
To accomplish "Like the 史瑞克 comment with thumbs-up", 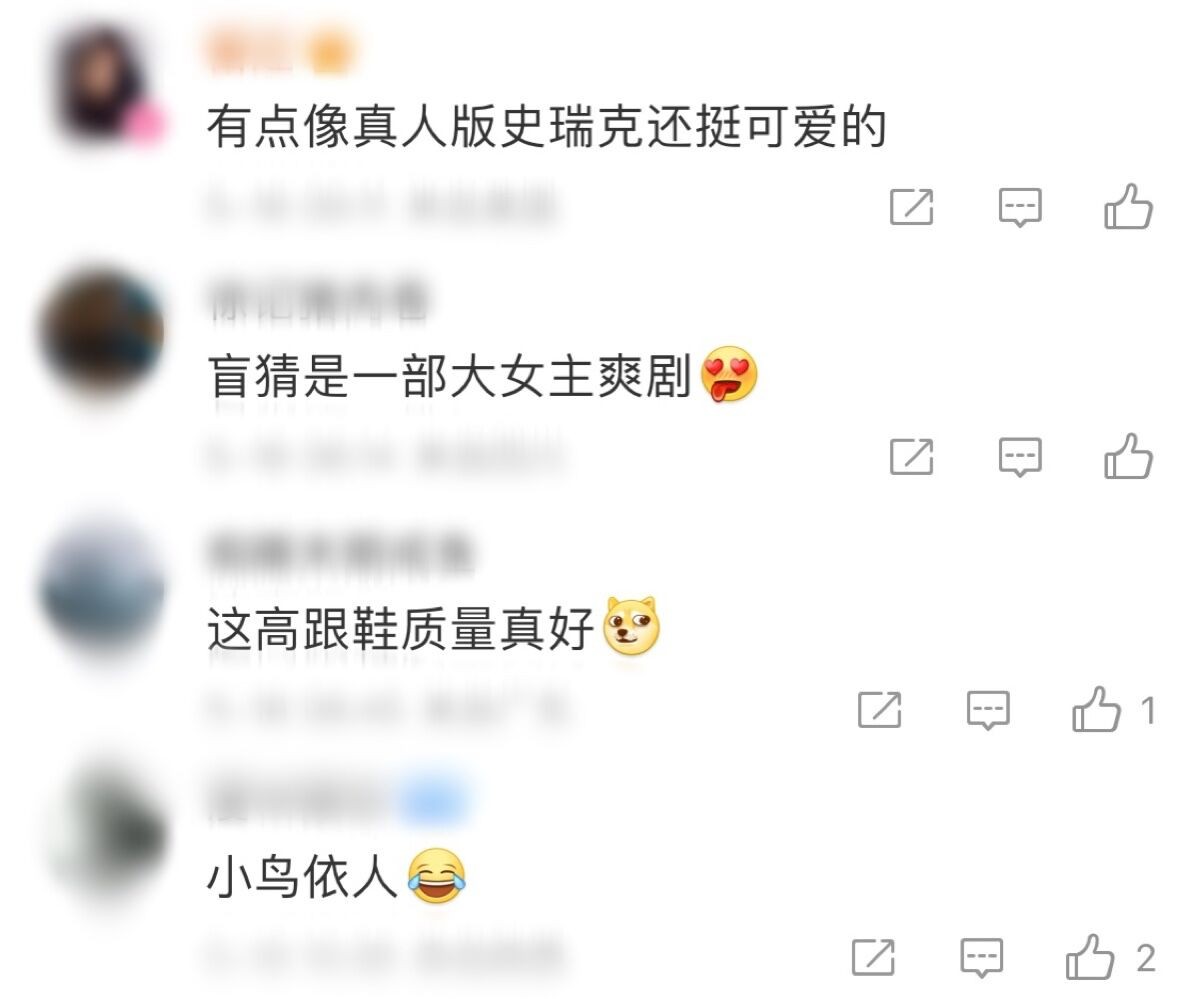I will click(1128, 207).
